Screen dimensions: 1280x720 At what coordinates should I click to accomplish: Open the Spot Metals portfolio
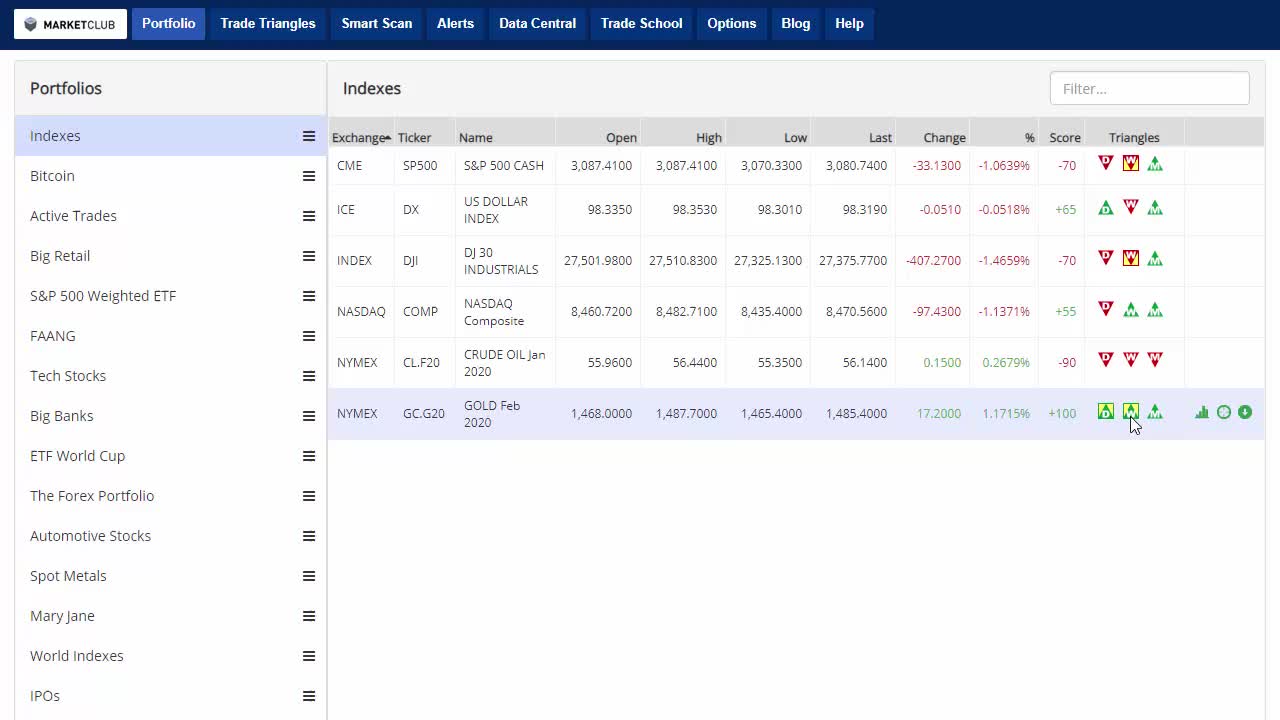(x=170, y=576)
